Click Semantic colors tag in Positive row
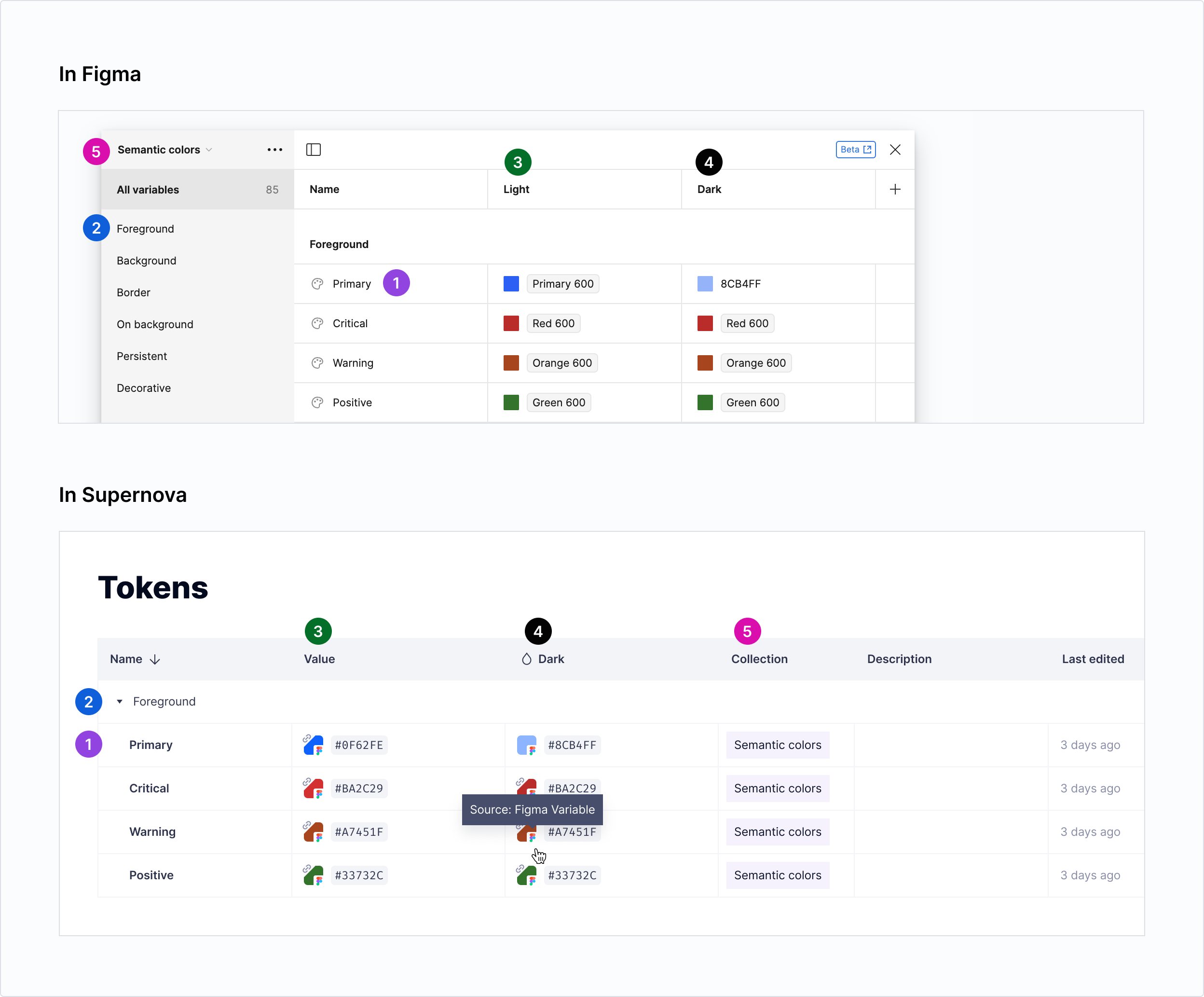Viewport: 1204px width, 997px height. point(778,875)
